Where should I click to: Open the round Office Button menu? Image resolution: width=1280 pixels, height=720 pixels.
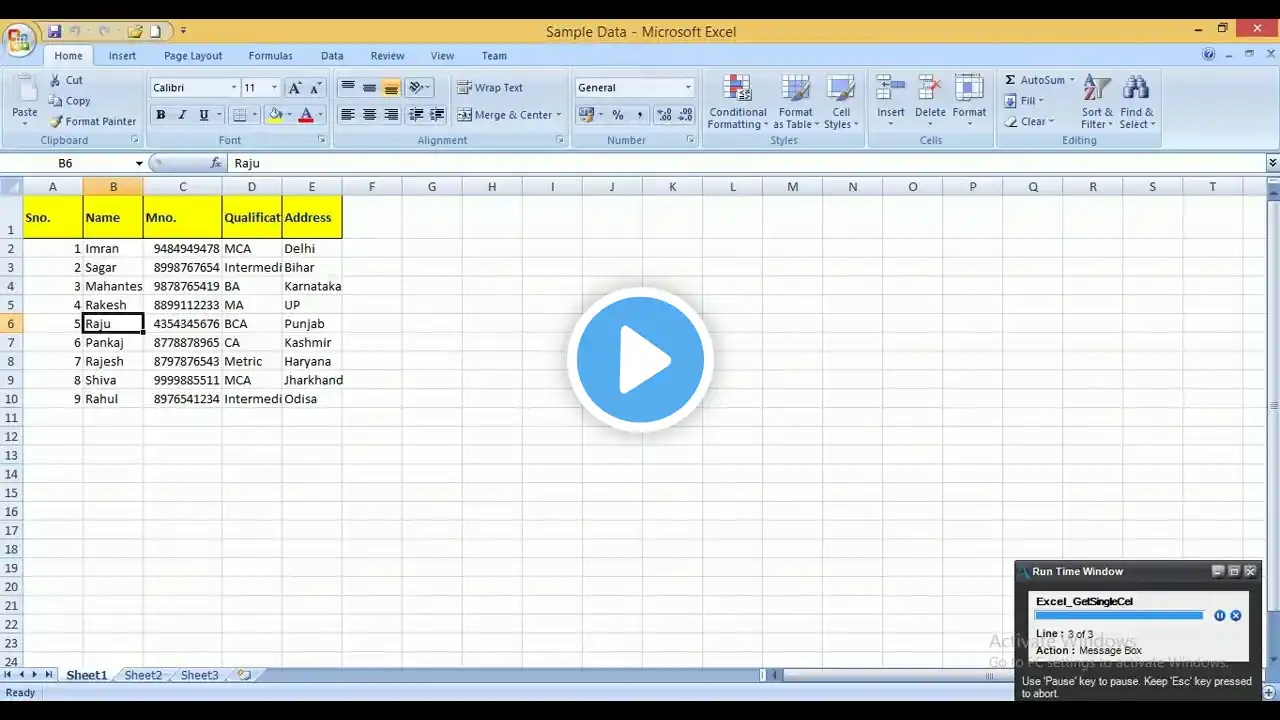pos(19,40)
